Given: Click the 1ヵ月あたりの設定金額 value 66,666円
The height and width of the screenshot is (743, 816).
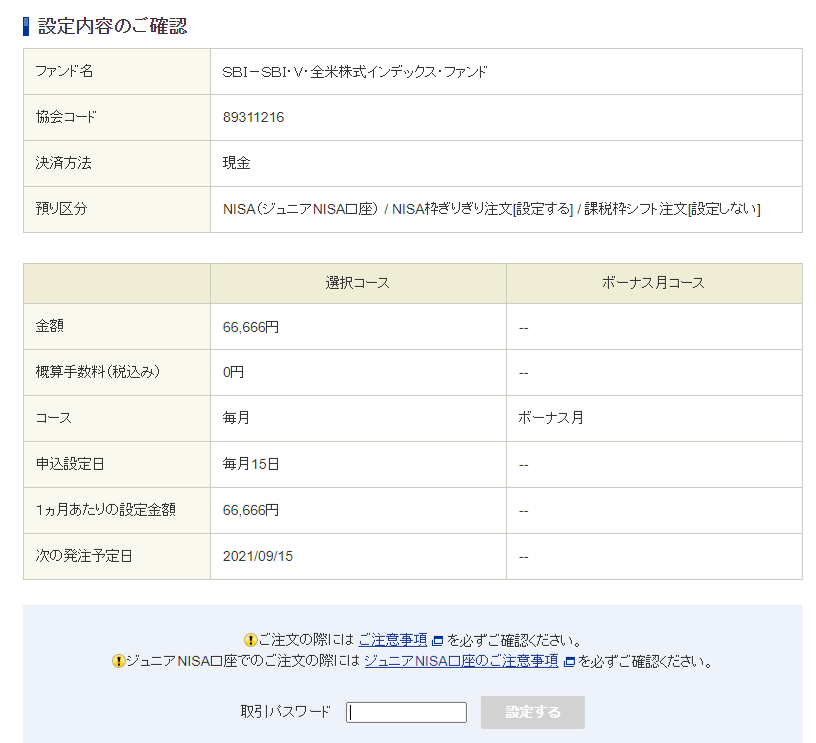Looking at the screenshot, I should (x=251, y=510).
